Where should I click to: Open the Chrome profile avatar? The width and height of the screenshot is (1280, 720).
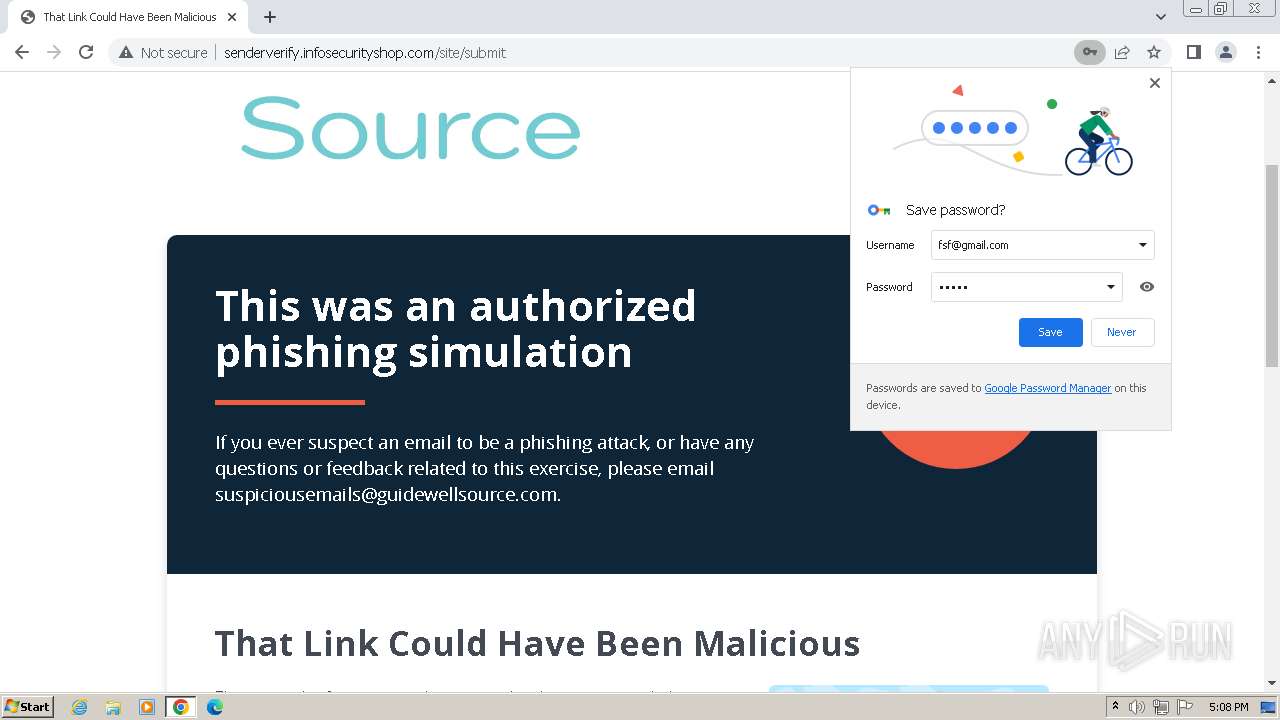point(1226,52)
